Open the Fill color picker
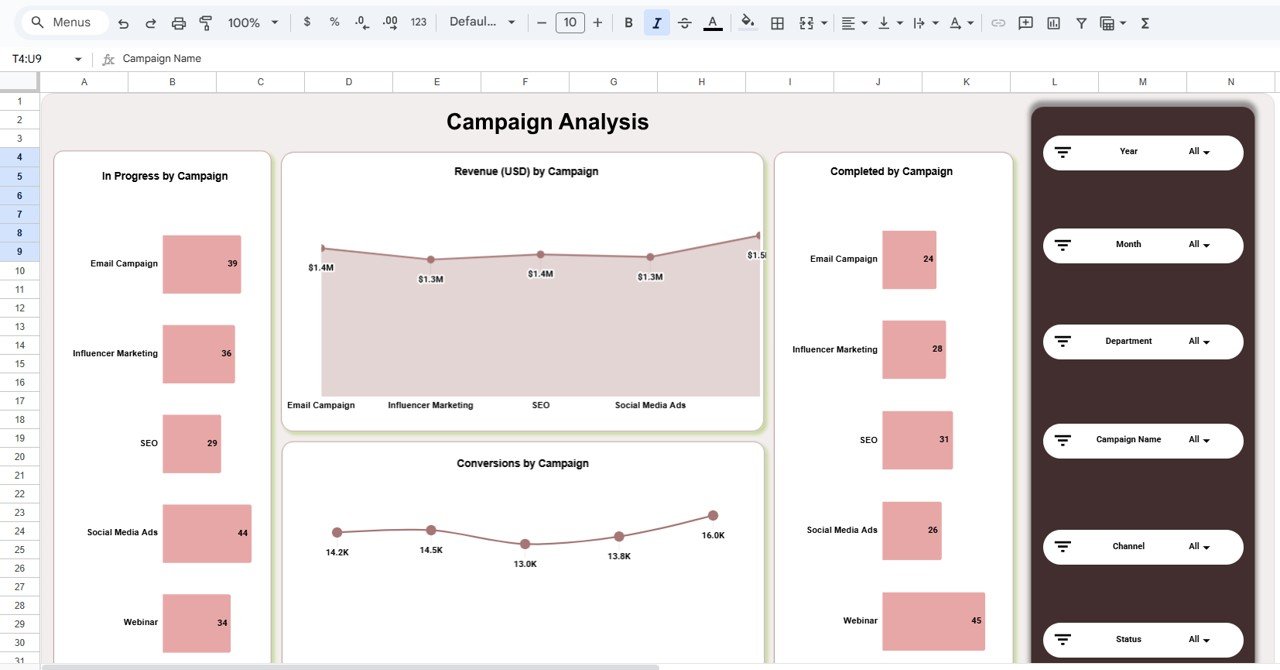Image resolution: width=1280 pixels, height=670 pixels. [747, 22]
